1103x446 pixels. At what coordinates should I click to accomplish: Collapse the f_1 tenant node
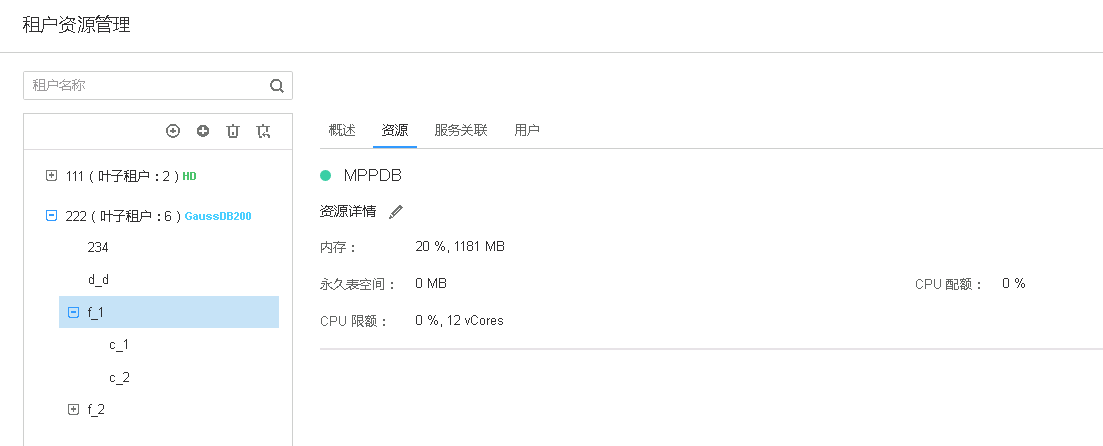(73, 312)
